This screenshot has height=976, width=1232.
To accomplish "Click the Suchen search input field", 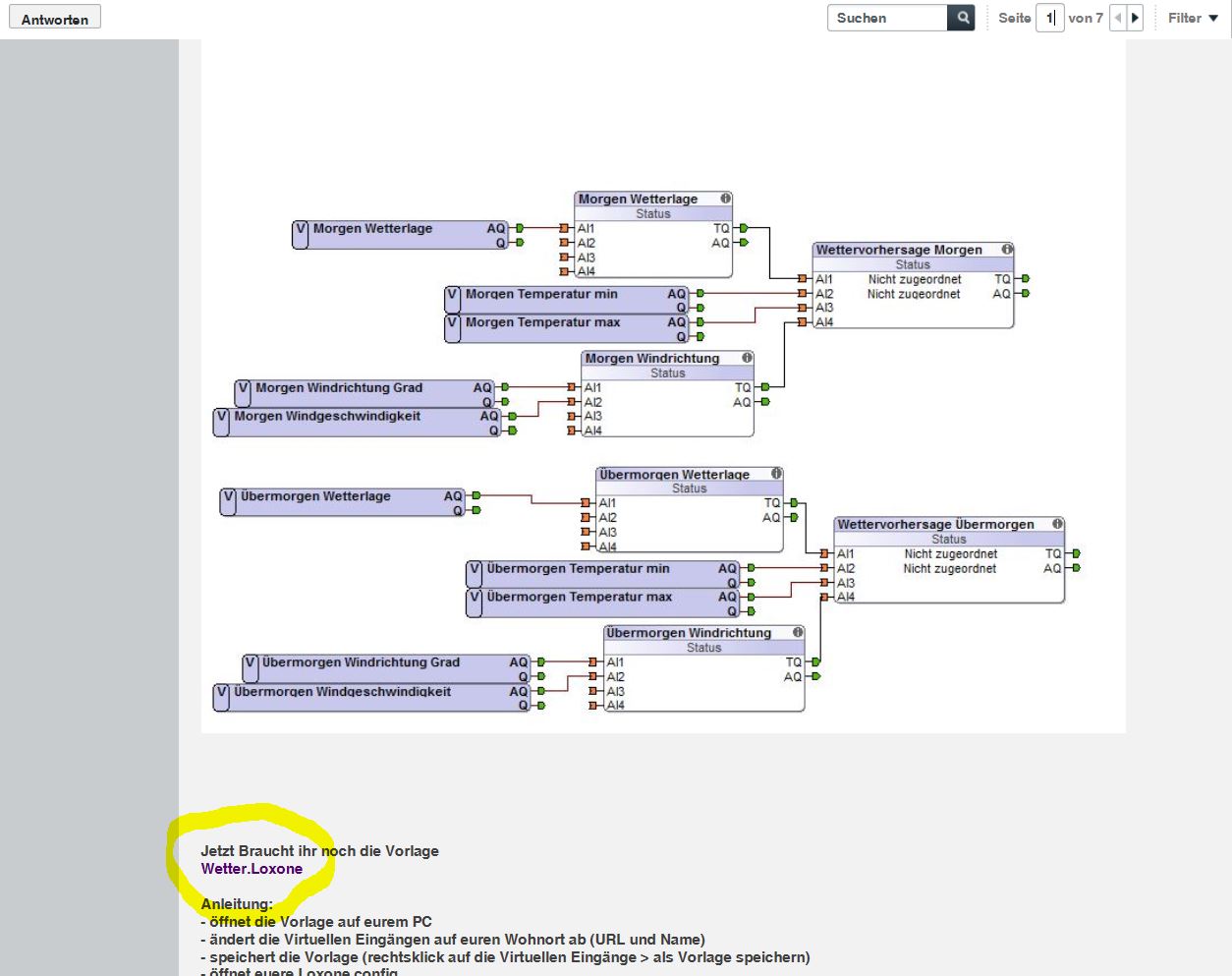I will (x=887, y=18).
